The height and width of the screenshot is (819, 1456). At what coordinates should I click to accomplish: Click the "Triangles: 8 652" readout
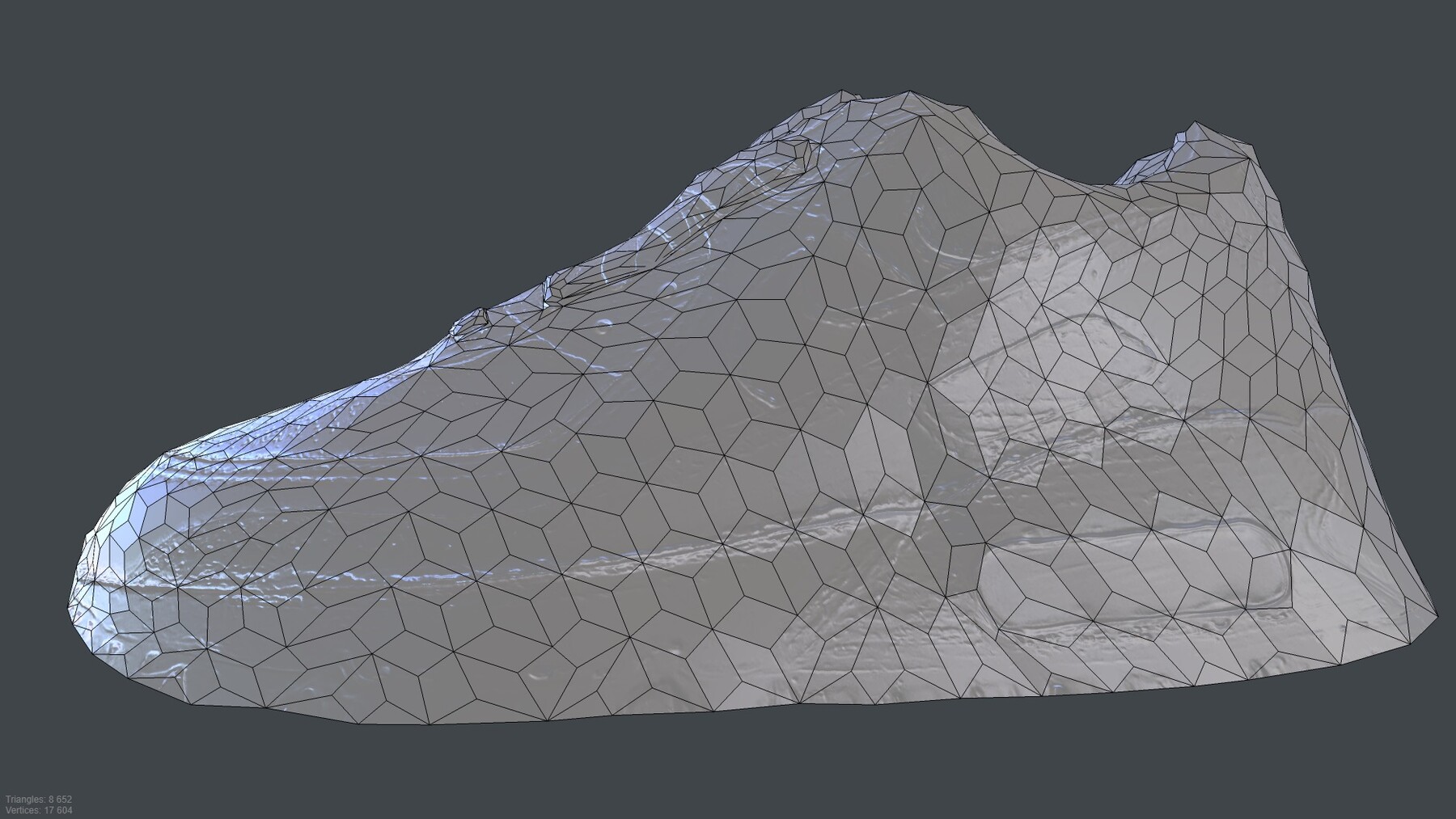pos(39,800)
